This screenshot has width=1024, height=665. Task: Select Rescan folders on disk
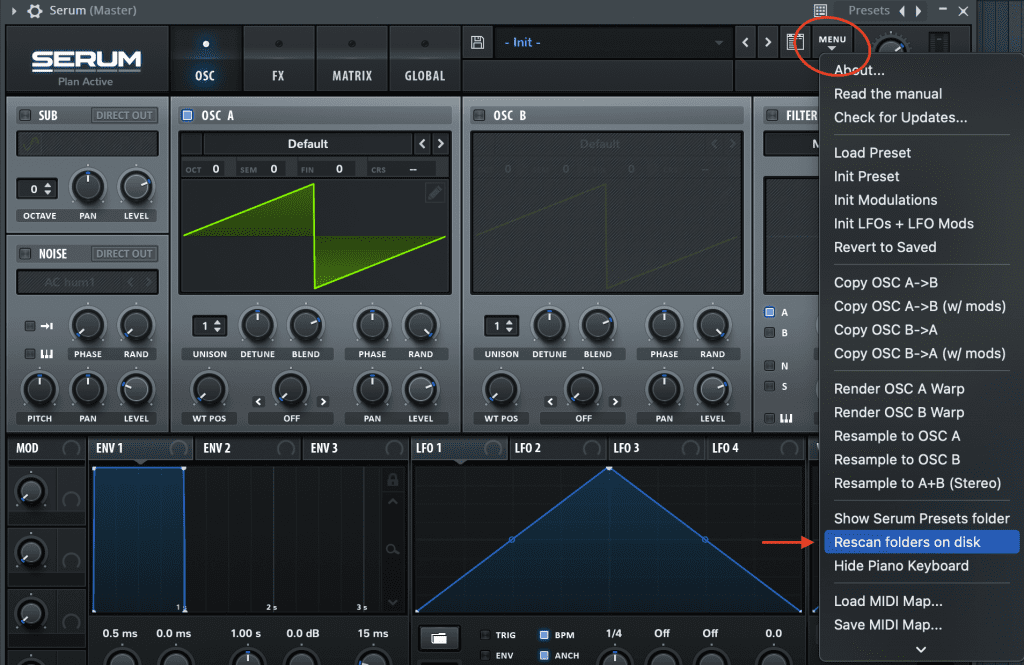pos(921,542)
